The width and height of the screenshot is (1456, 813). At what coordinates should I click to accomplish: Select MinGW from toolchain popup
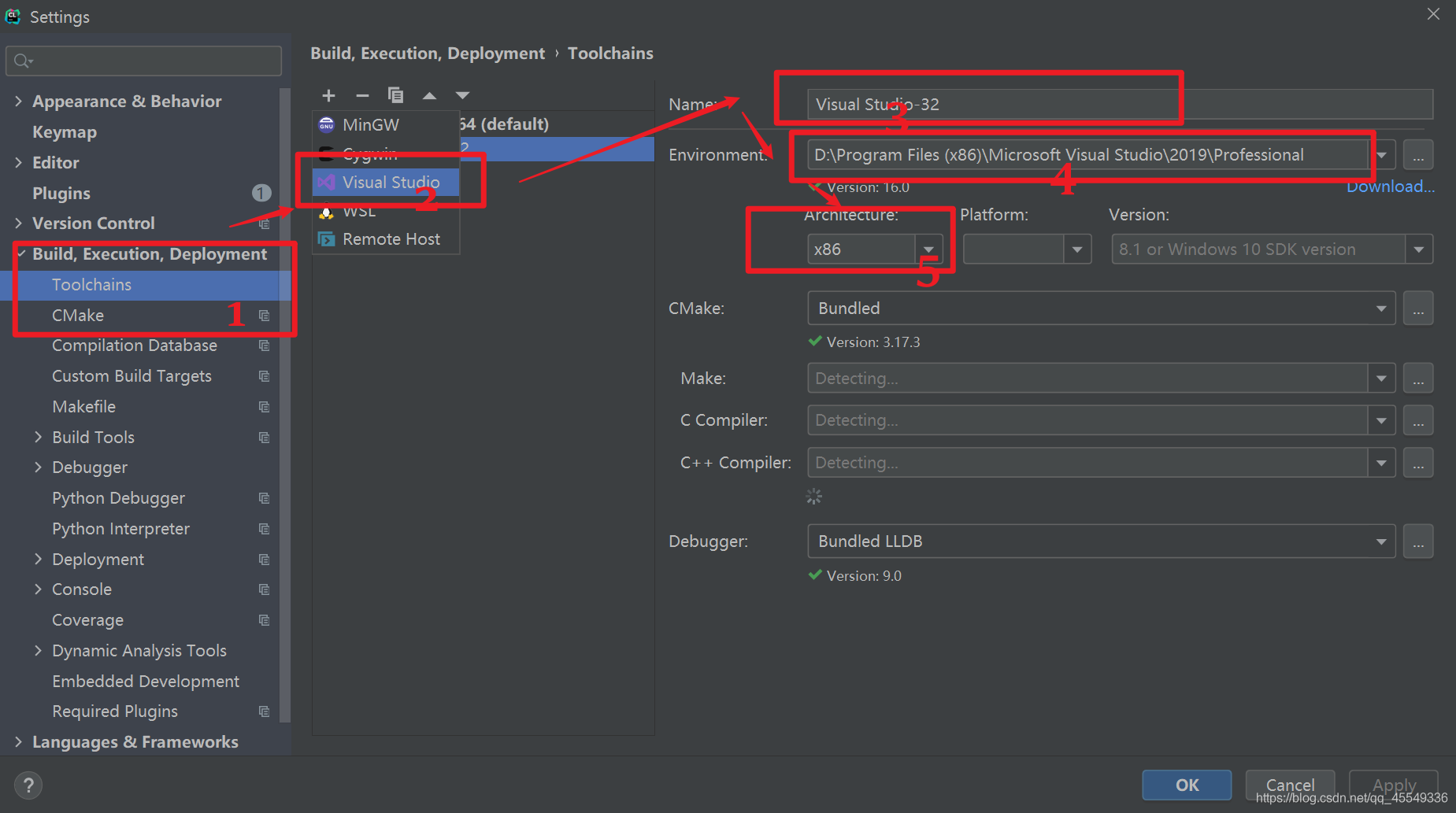coord(386,124)
